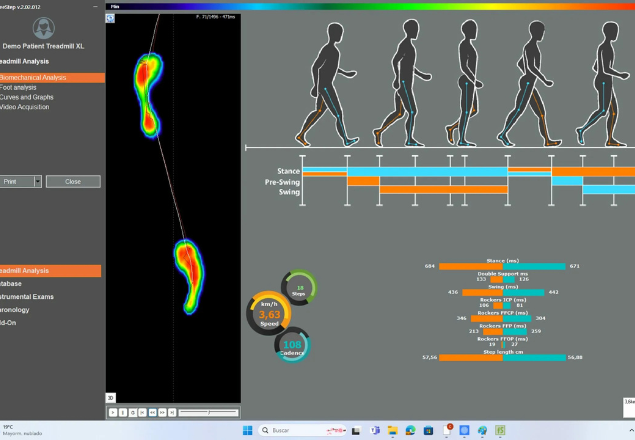Viewport: 635px width, 440px height.
Task: Click the fast-forward playback button
Action: [162, 412]
